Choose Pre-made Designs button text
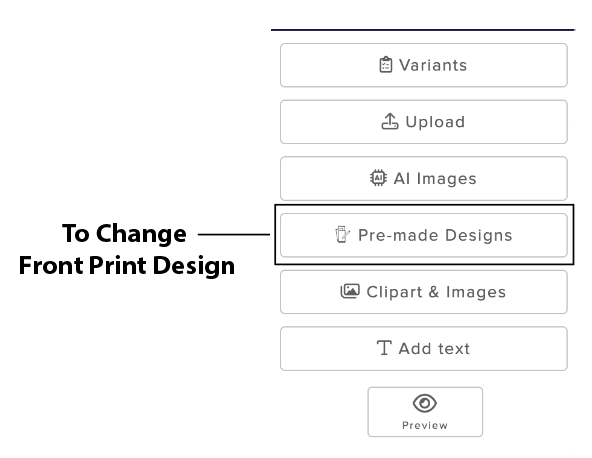 point(435,235)
